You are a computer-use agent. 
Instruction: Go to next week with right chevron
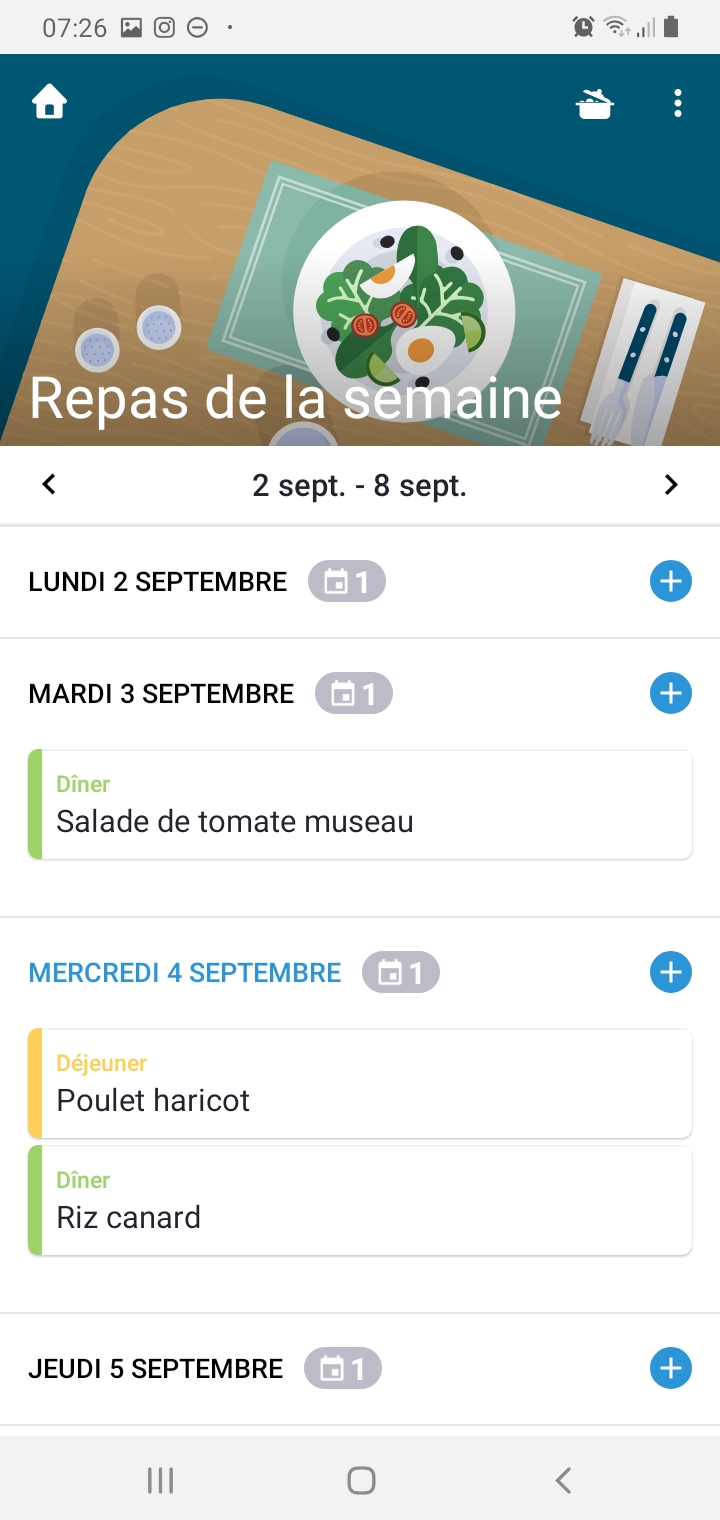pyautogui.click(x=671, y=485)
